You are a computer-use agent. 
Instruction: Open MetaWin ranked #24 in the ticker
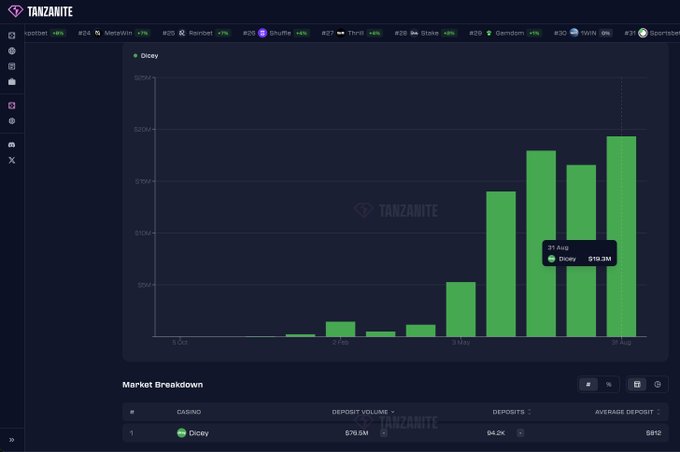pyautogui.click(x=114, y=33)
